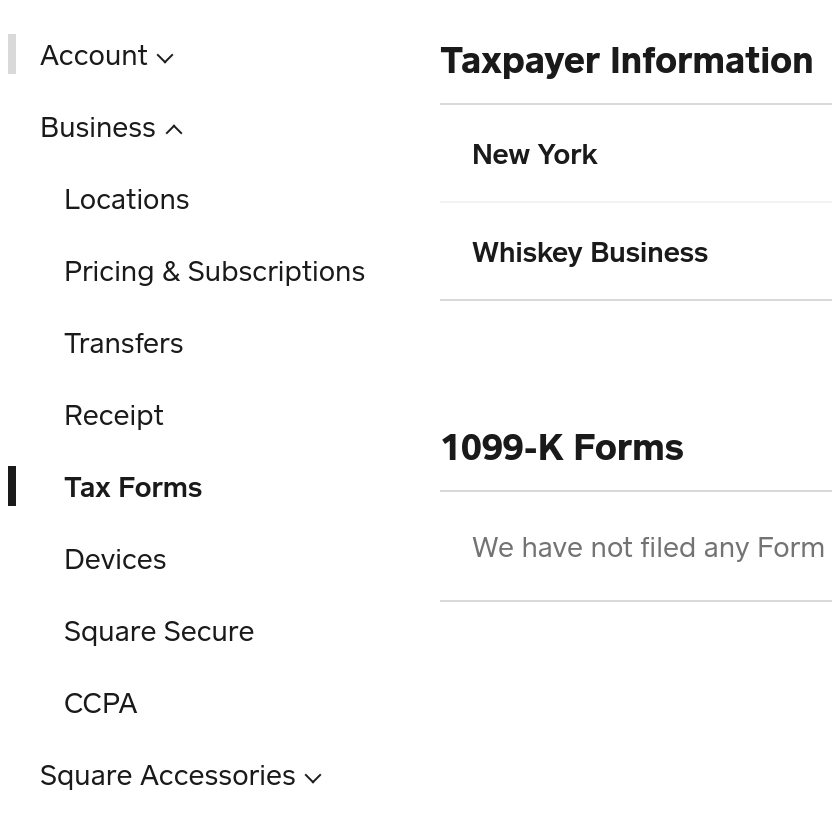Expand the Square Accessories chevron
The width and height of the screenshot is (832, 834).
coord(313,778)
